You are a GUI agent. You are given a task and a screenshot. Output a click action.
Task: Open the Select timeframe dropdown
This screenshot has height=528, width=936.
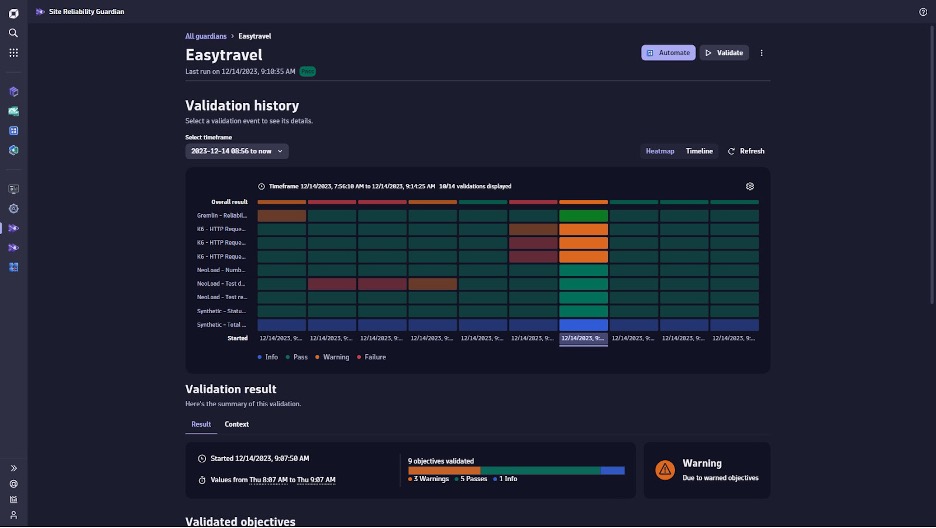pos(237,151)
